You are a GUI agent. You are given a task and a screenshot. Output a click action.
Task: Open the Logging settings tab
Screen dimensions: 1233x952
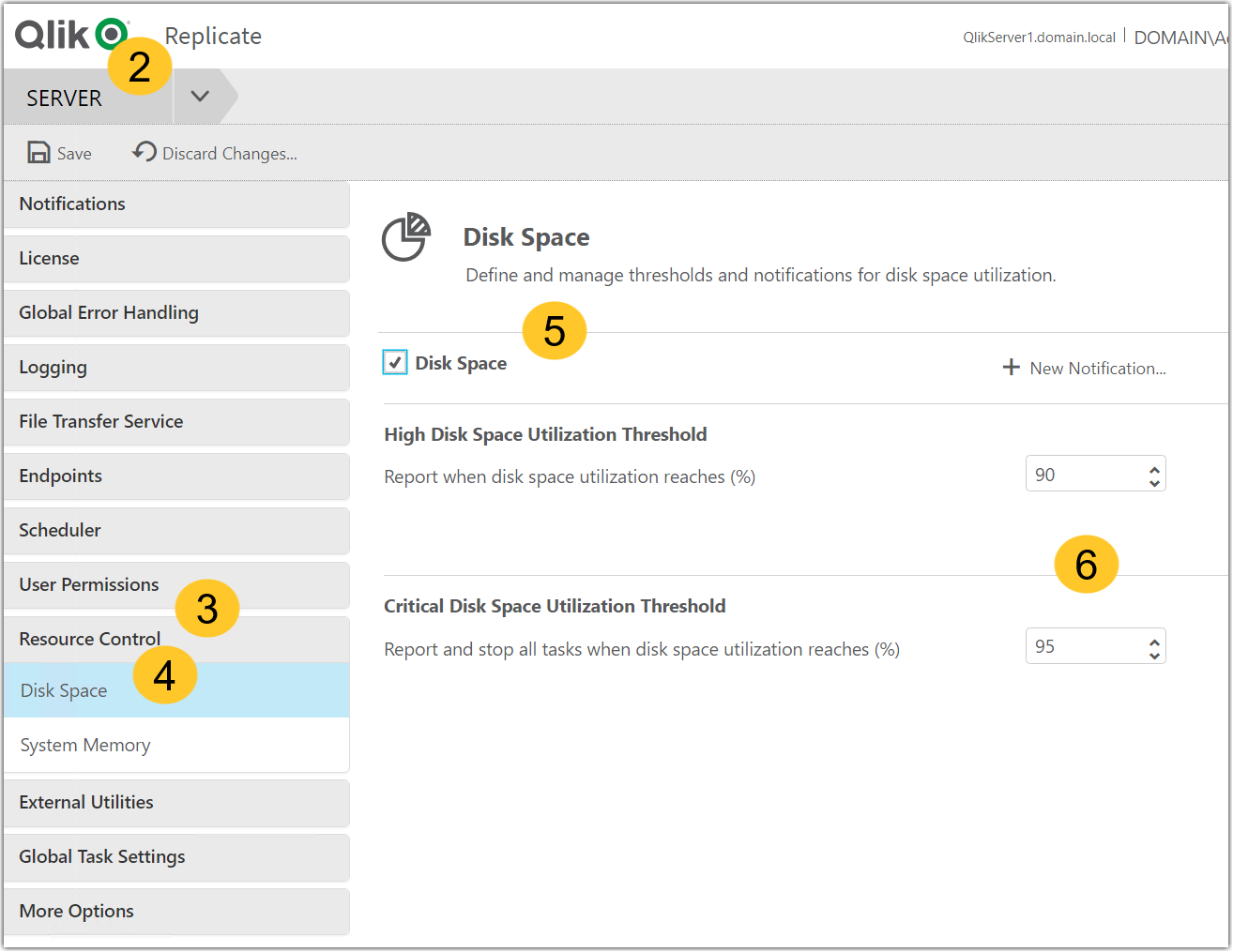53,367
